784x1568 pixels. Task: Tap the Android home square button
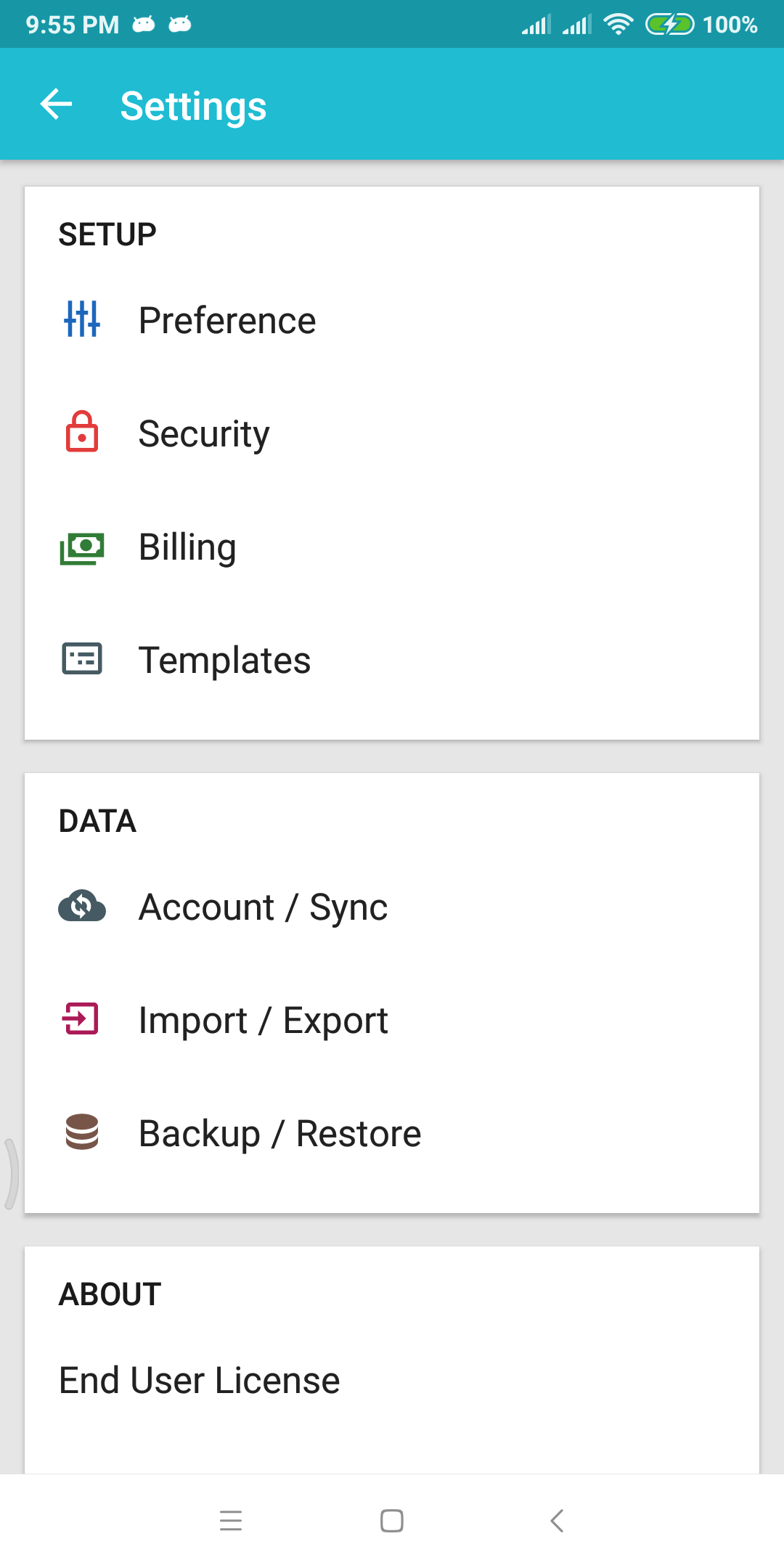tap(392, 1520)
